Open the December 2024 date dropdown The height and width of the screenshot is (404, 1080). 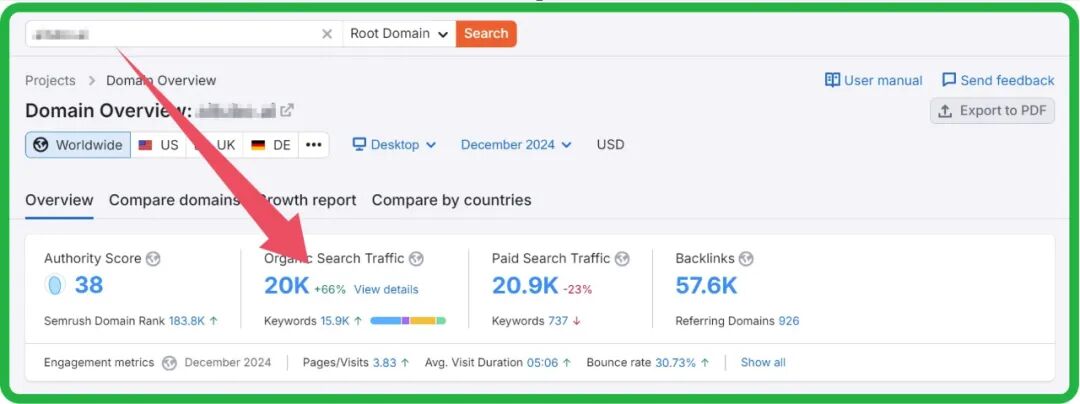(516, 145)
